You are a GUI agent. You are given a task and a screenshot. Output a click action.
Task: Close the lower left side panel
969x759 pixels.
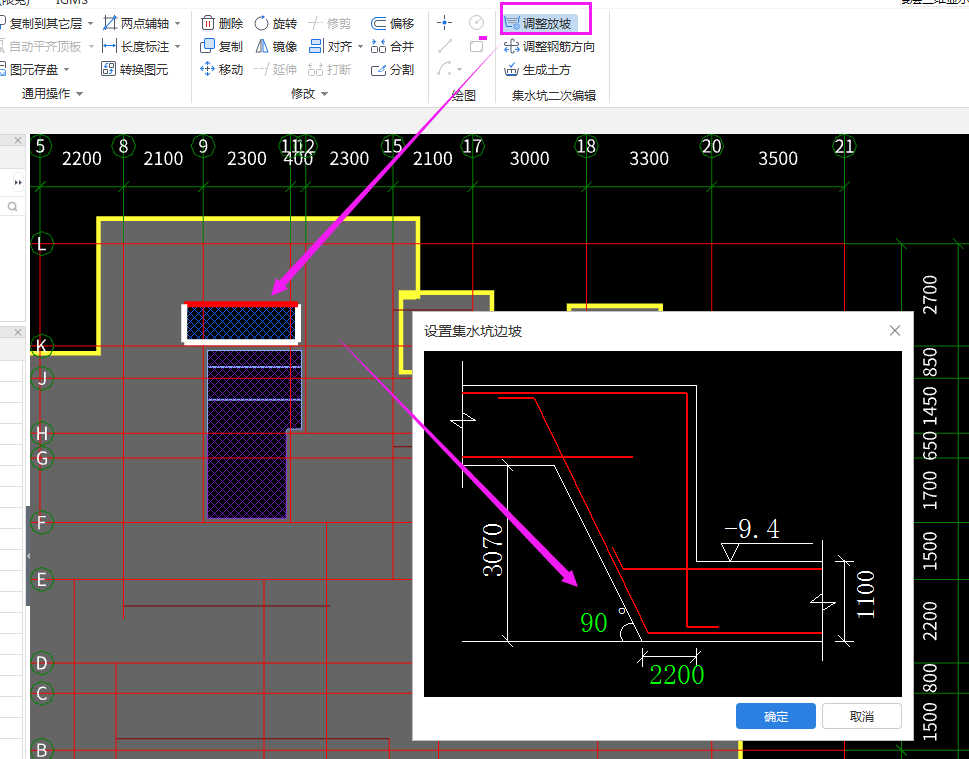(x=18, y=333)
